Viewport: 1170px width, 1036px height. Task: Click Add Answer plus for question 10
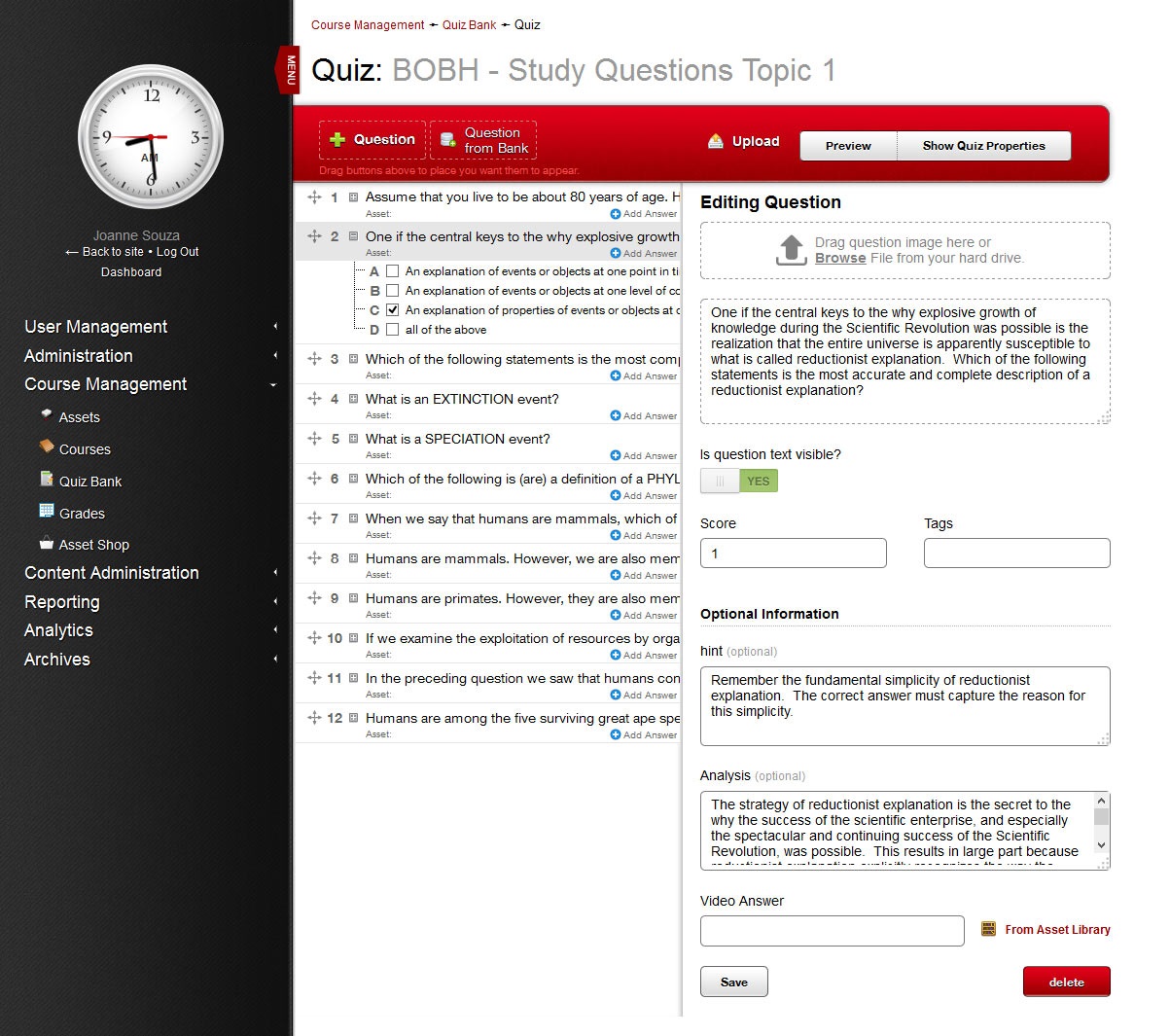[x=615, y=656]
